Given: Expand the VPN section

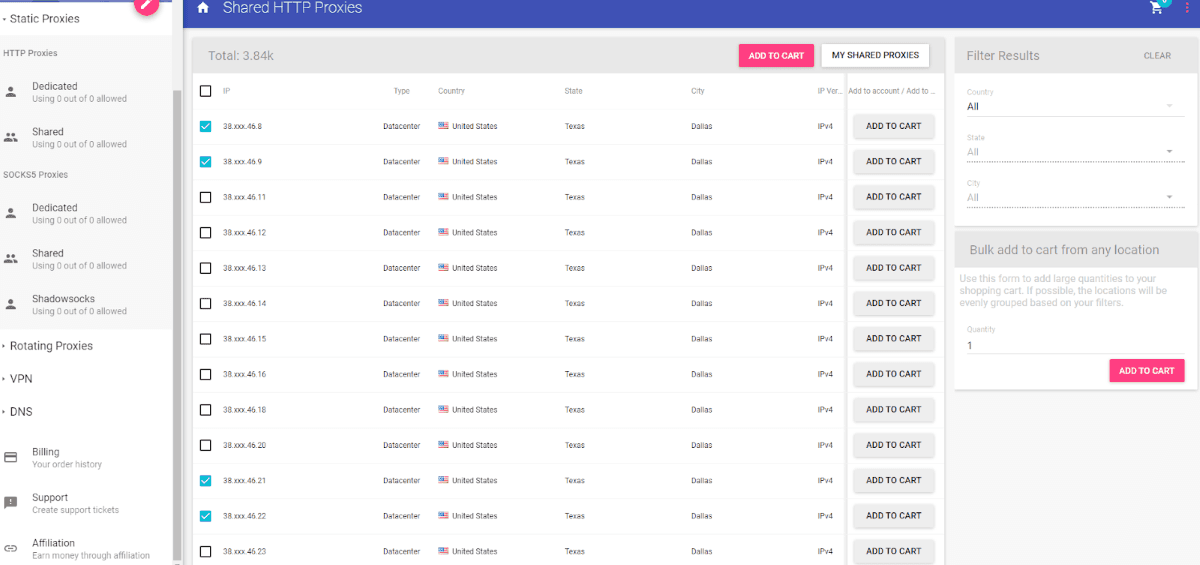Looking at the screenshot, I should pyautogui.click(x=20, y=379).
